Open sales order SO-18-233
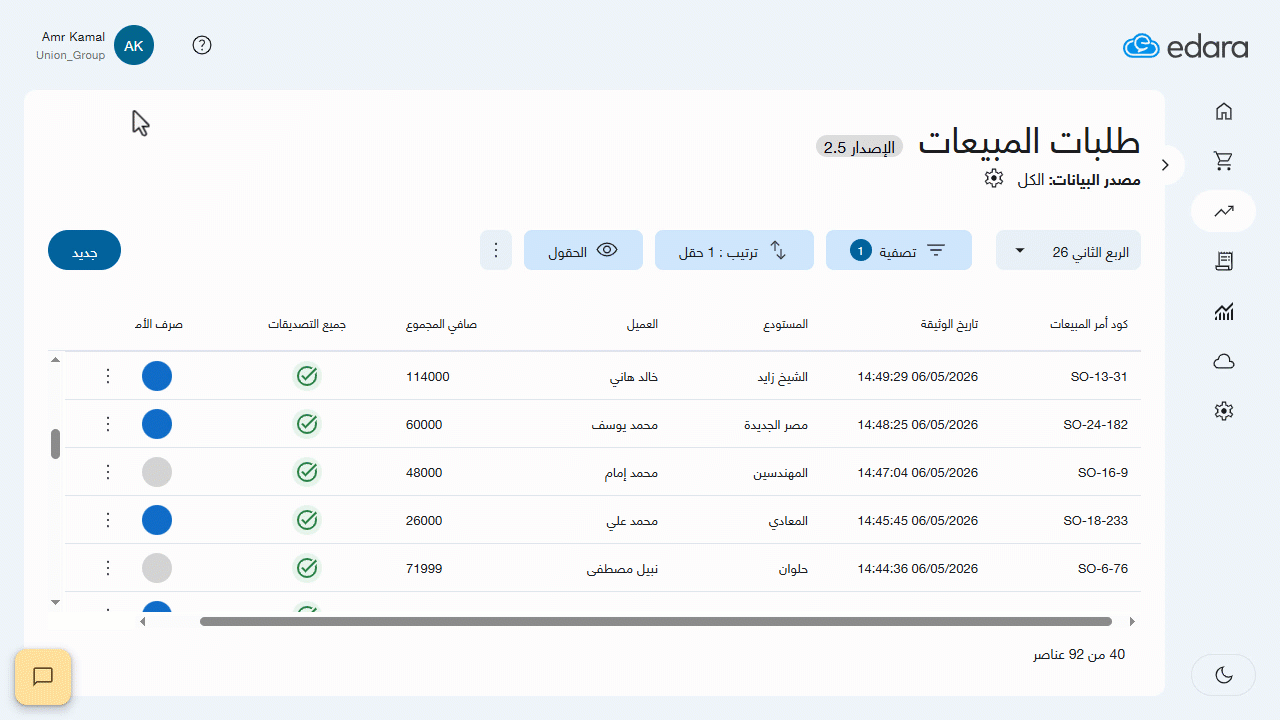Viewport: 1280px width, 720px height. [x=1095, y=521]
